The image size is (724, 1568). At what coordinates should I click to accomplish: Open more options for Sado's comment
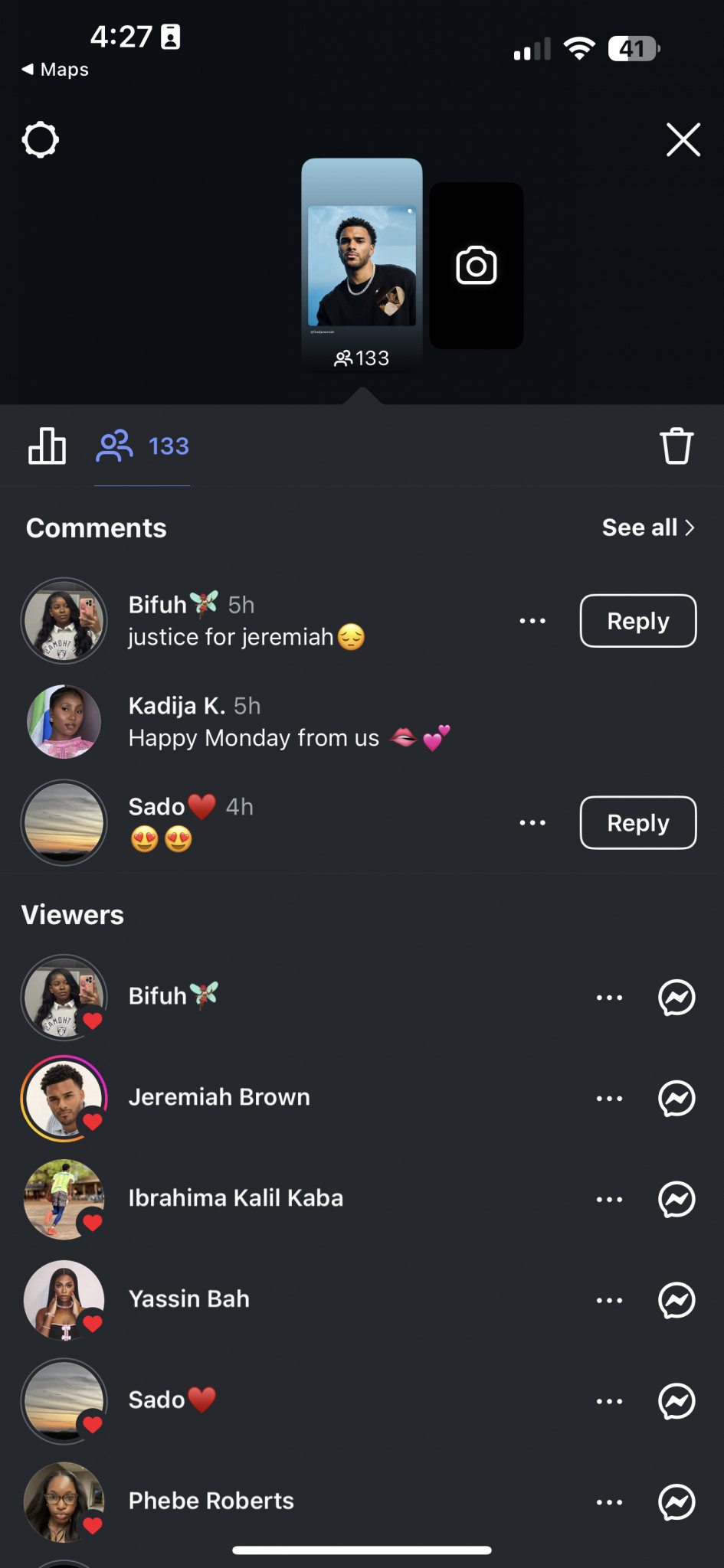532,823
